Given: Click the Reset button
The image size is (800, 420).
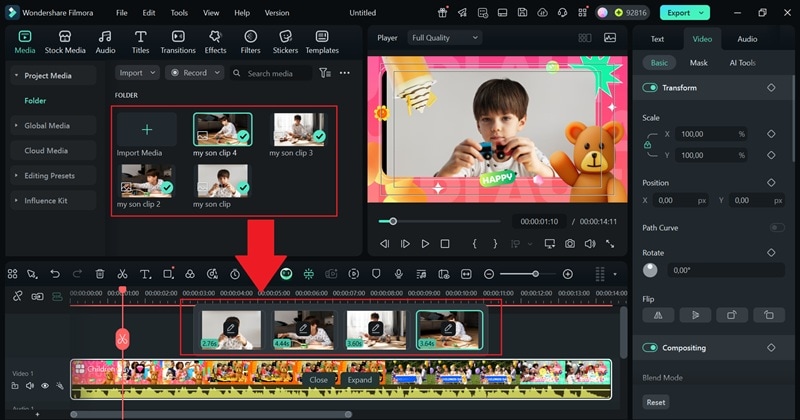Looking at the screenshot, I should [656, 402].
